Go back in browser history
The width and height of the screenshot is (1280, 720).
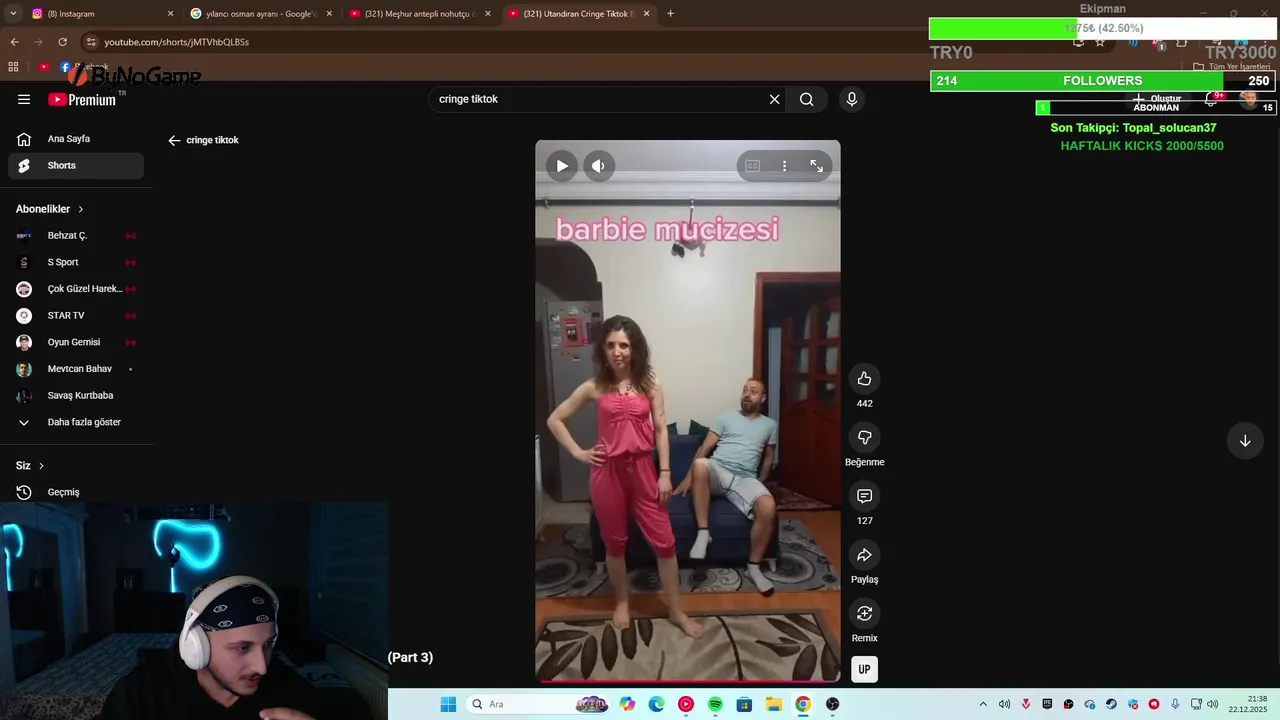14,42
